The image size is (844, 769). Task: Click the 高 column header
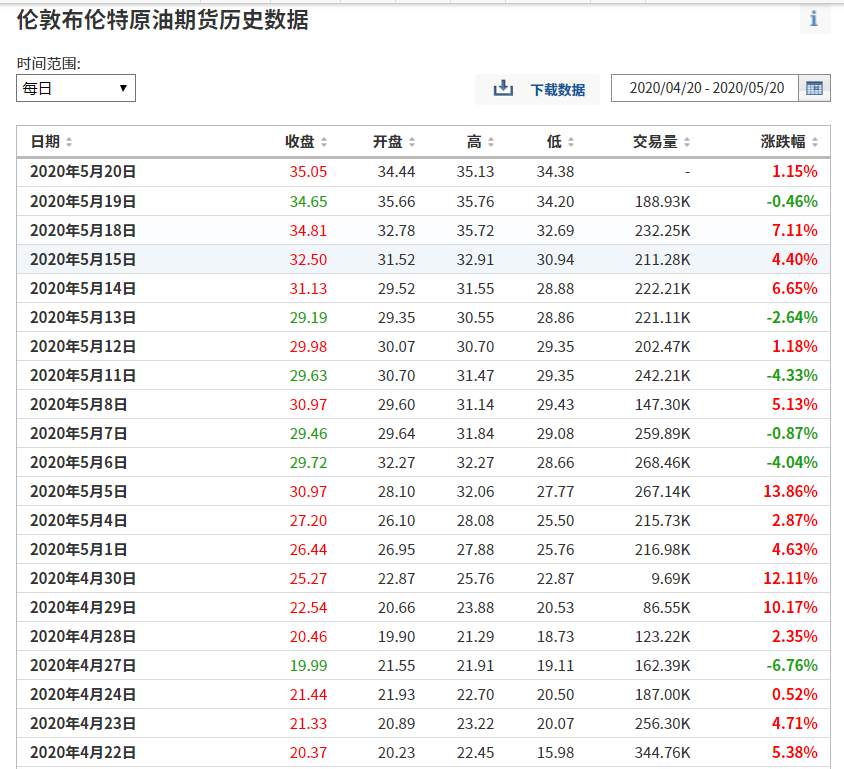(474, 142)
